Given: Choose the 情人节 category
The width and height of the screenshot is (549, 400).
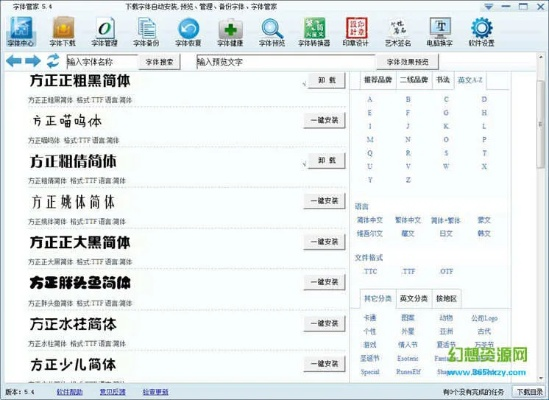Looking at the screenshot, I should (408, 345).
